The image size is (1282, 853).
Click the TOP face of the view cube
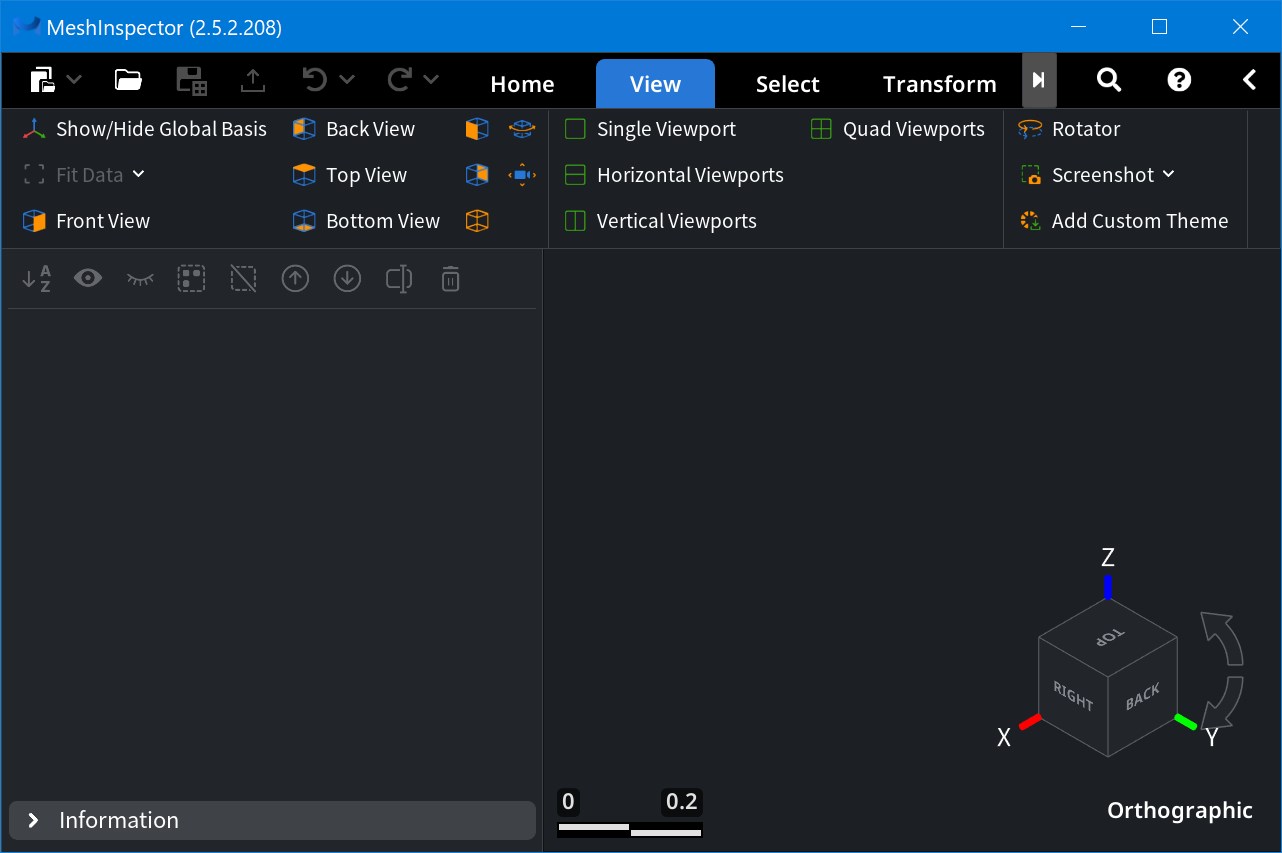click(1109, 636)
